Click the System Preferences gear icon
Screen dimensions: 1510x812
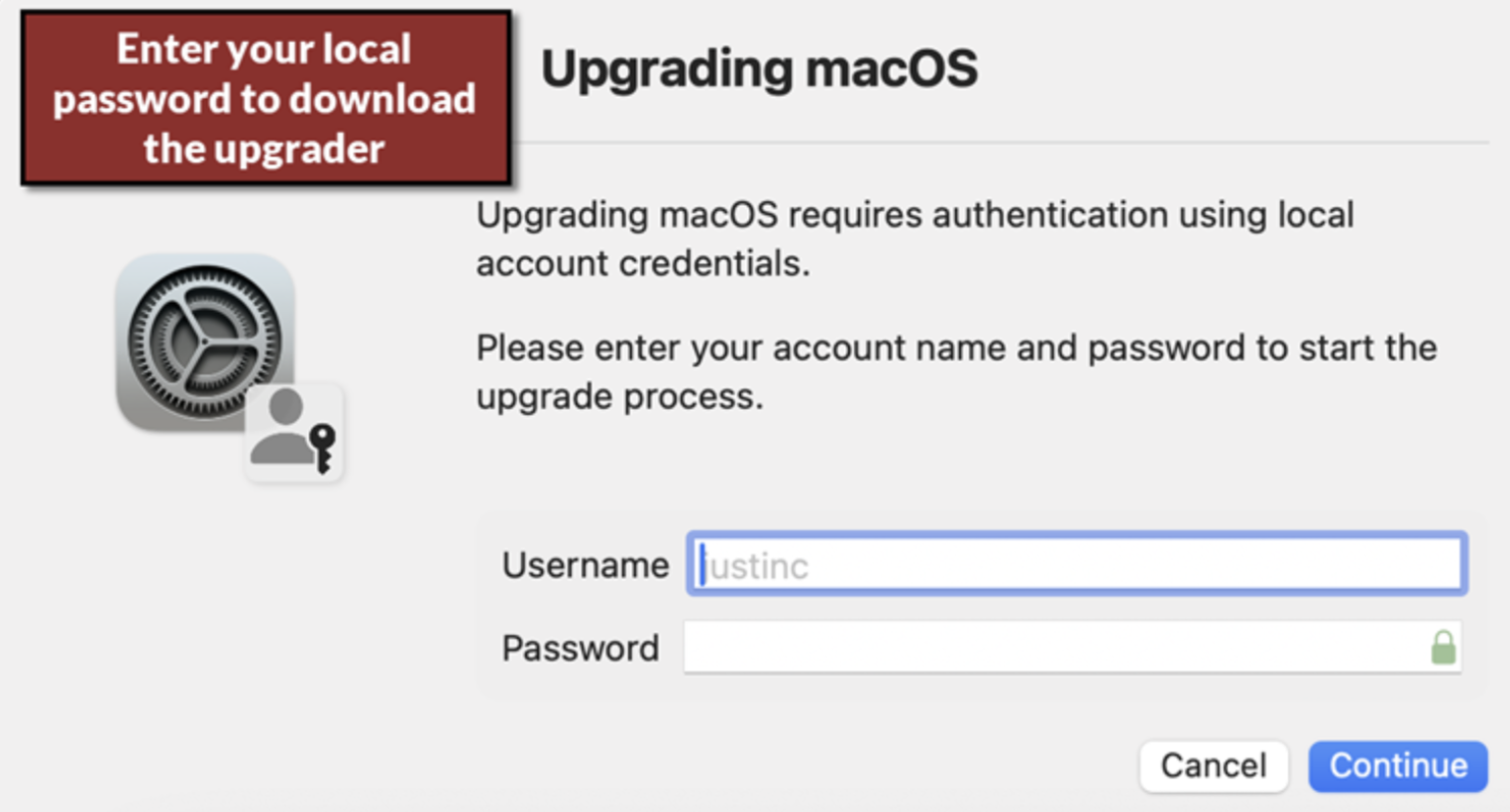(x=203, y=340)
